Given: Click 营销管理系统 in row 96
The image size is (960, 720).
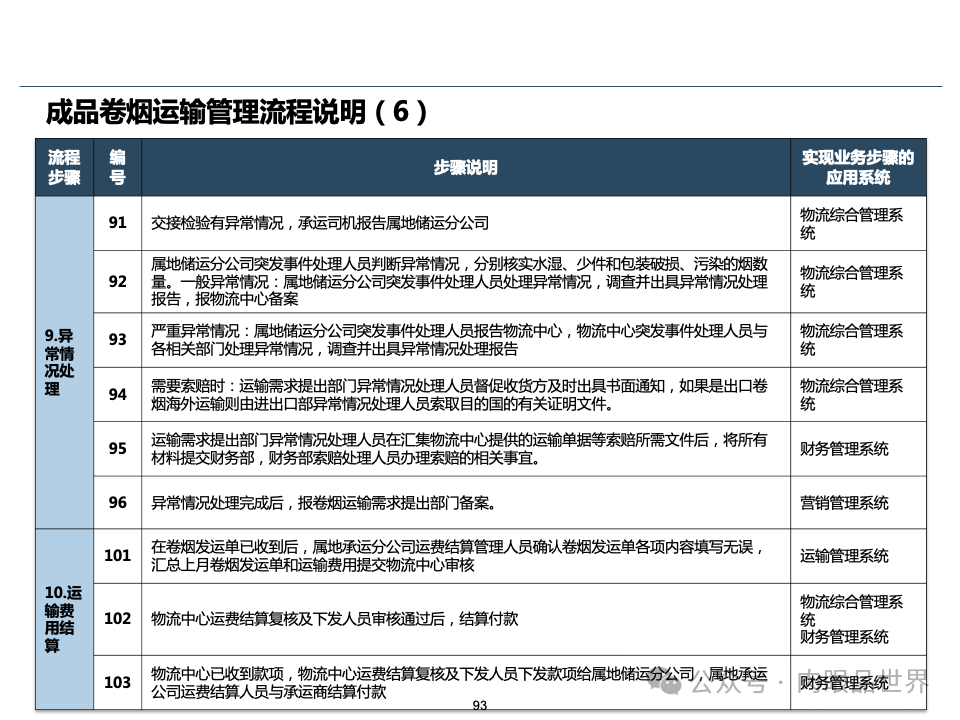Looking at the screenshot, I should tap(844, 503).
